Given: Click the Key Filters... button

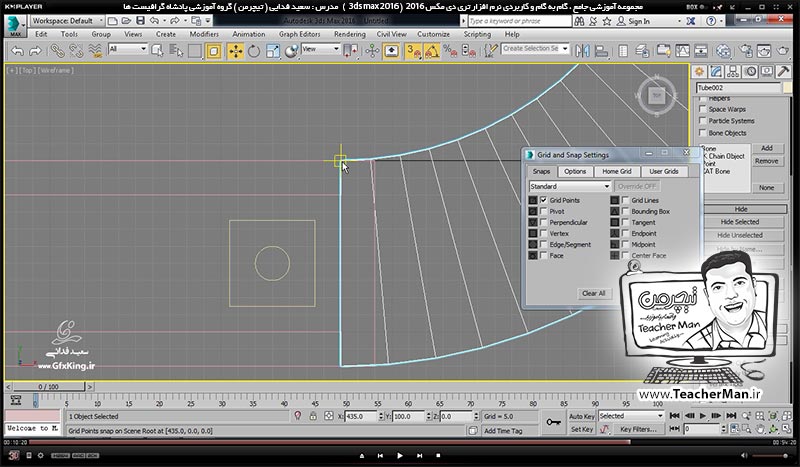Looking at the screenshot, I should (x=638, y=429).
